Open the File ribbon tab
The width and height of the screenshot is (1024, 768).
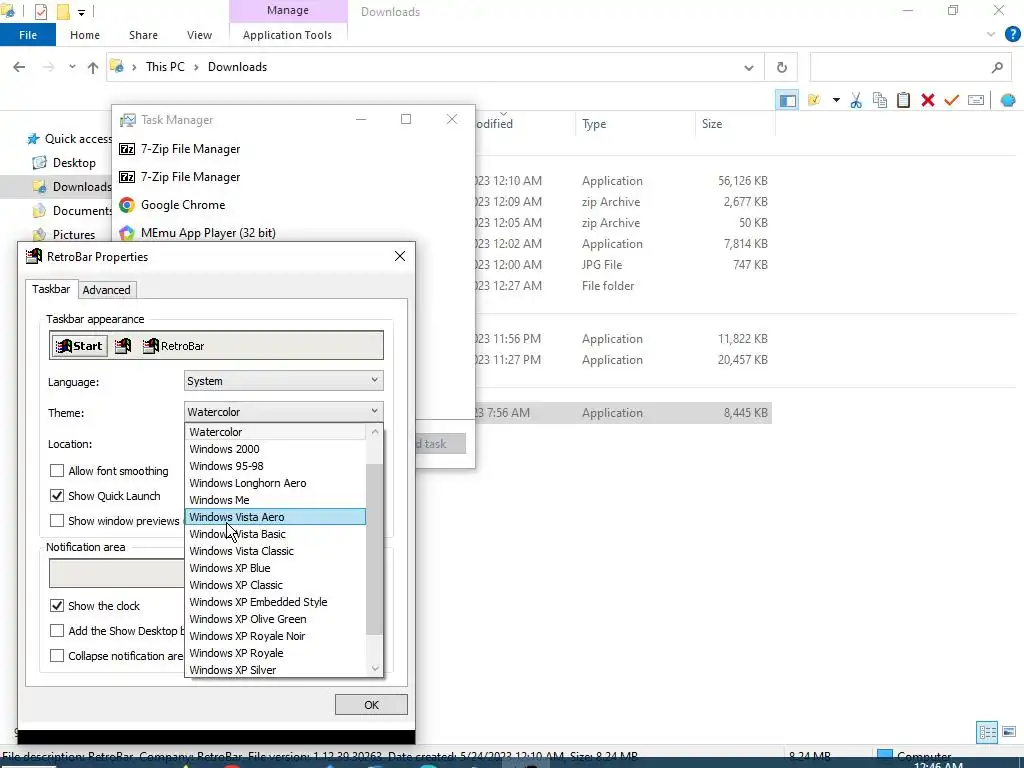(x=28, y=35)
